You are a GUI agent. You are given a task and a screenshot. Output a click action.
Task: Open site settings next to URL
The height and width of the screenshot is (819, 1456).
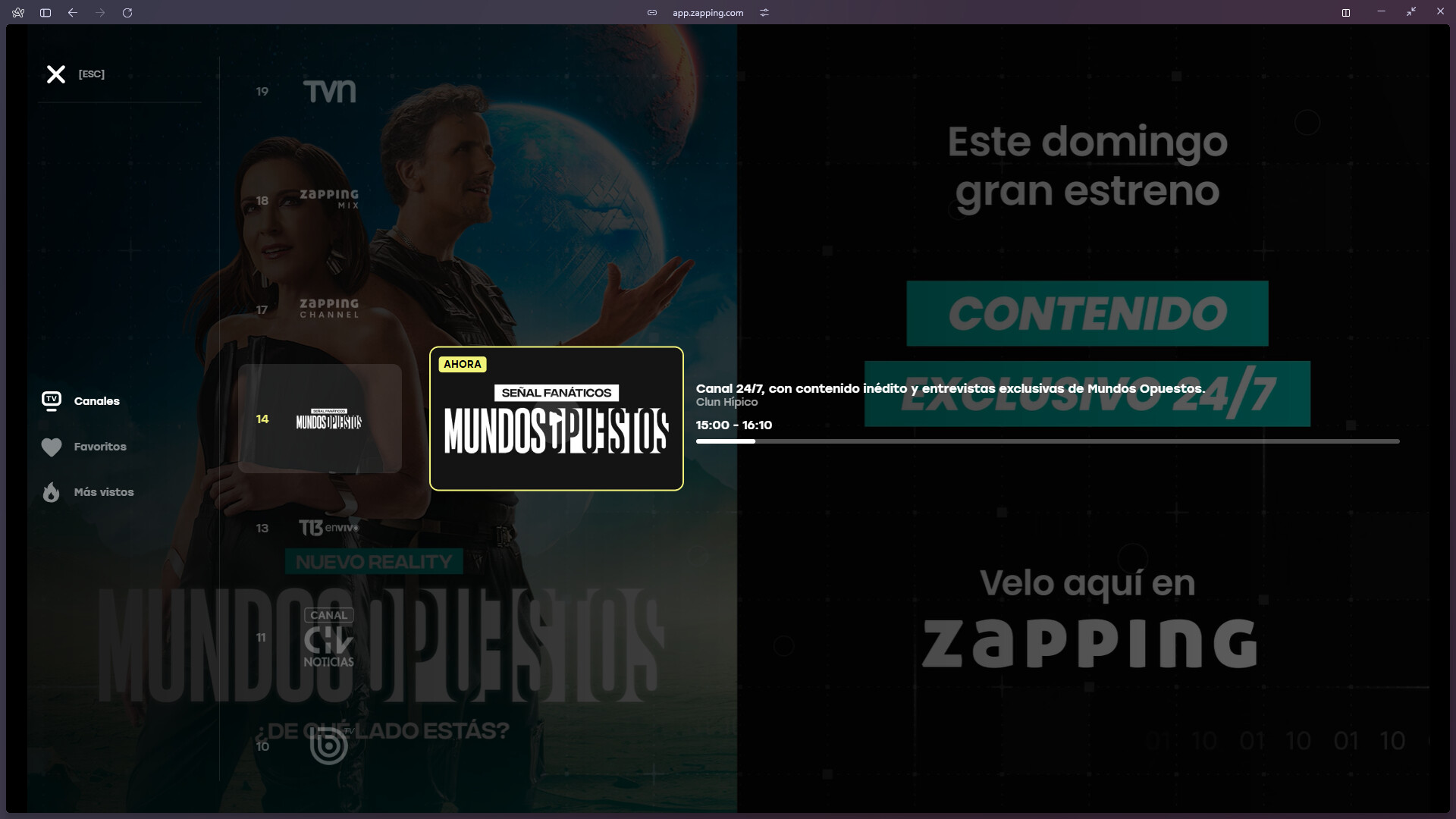tap(764, 13)
